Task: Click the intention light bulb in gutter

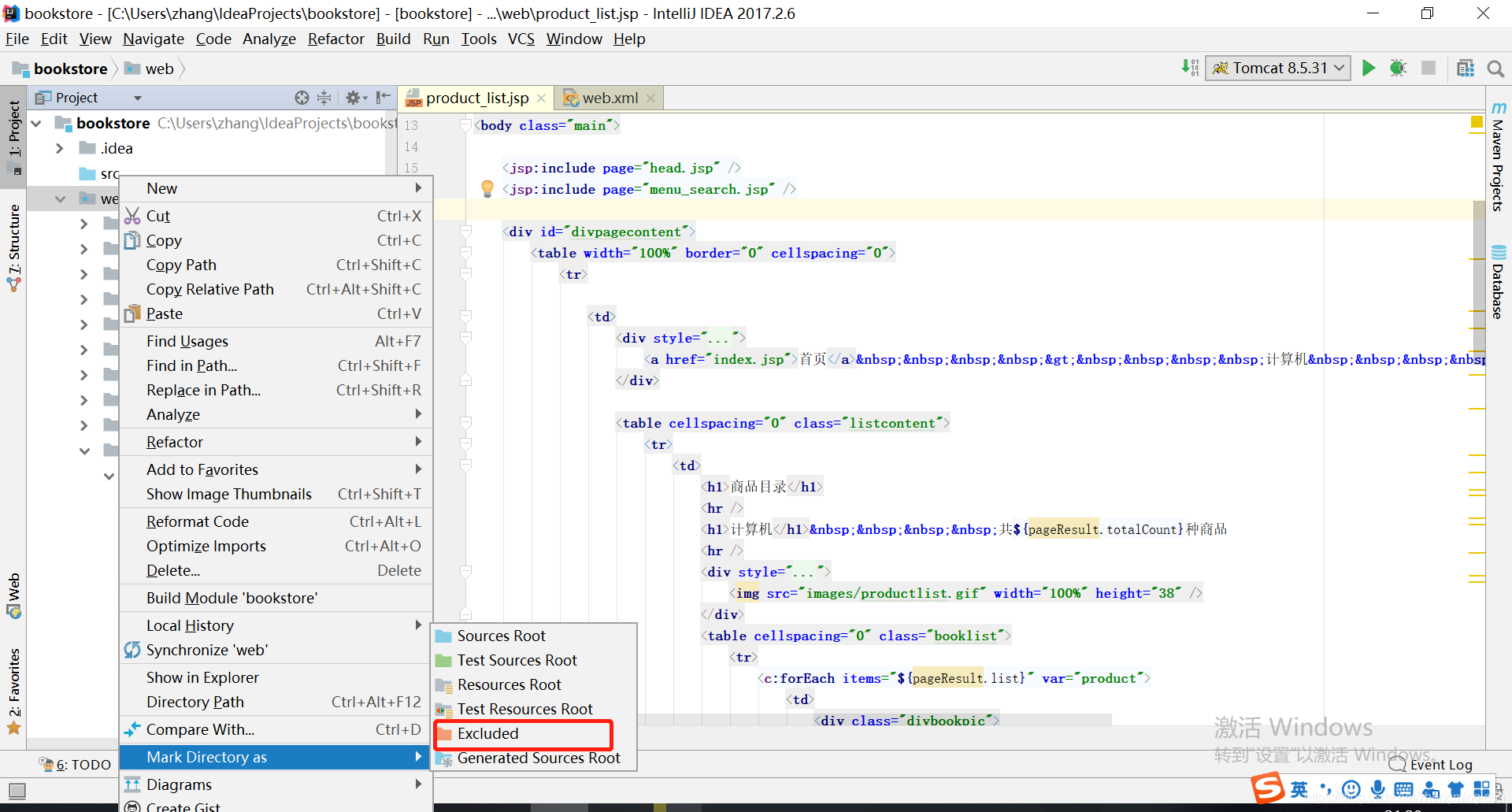Action: pyautogui.click(x=487, y=189)
